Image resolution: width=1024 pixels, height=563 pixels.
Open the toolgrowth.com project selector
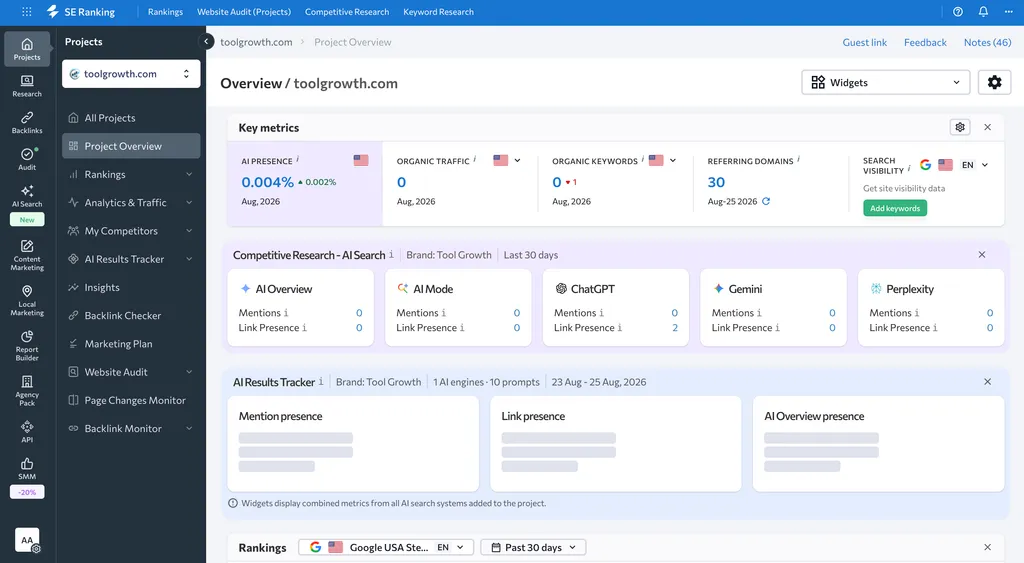click(131, 74)
